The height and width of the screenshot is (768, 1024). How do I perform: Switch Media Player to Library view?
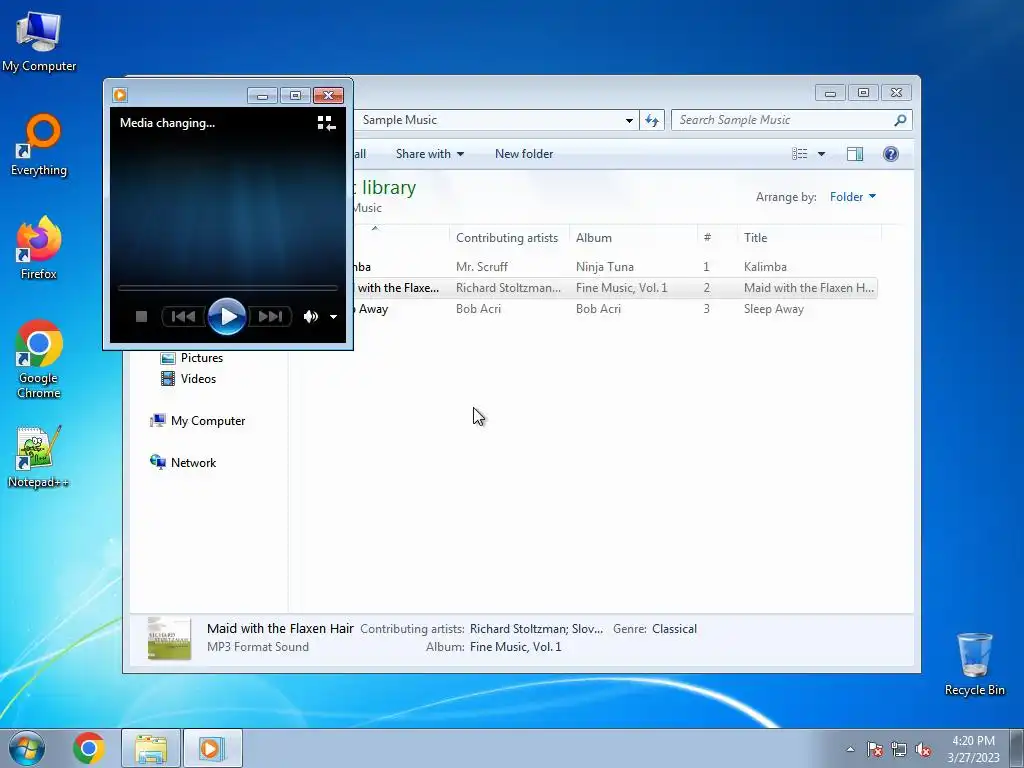326,123
